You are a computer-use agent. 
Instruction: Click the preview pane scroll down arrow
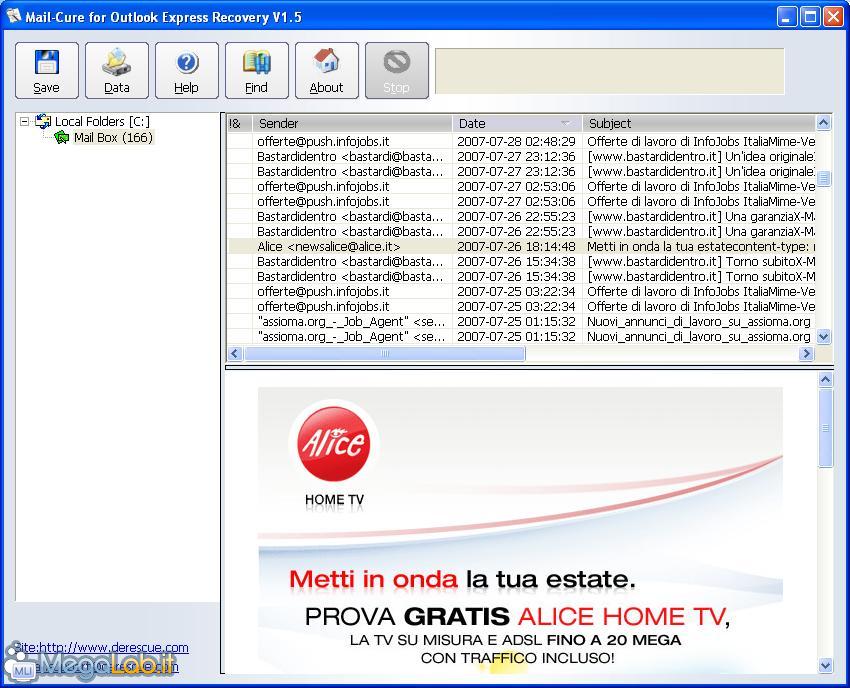pos(825,665)
